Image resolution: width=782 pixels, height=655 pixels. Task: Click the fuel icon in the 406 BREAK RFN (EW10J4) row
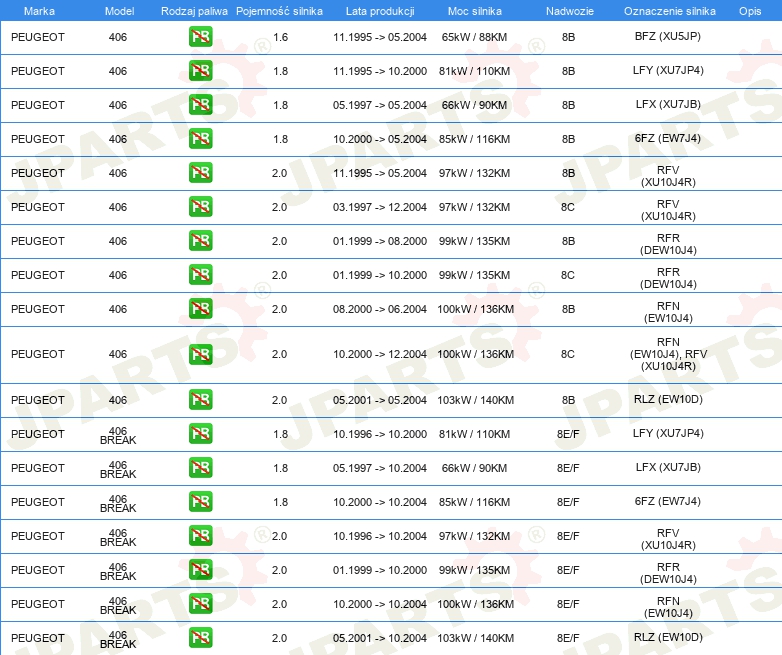click(200, 604)
